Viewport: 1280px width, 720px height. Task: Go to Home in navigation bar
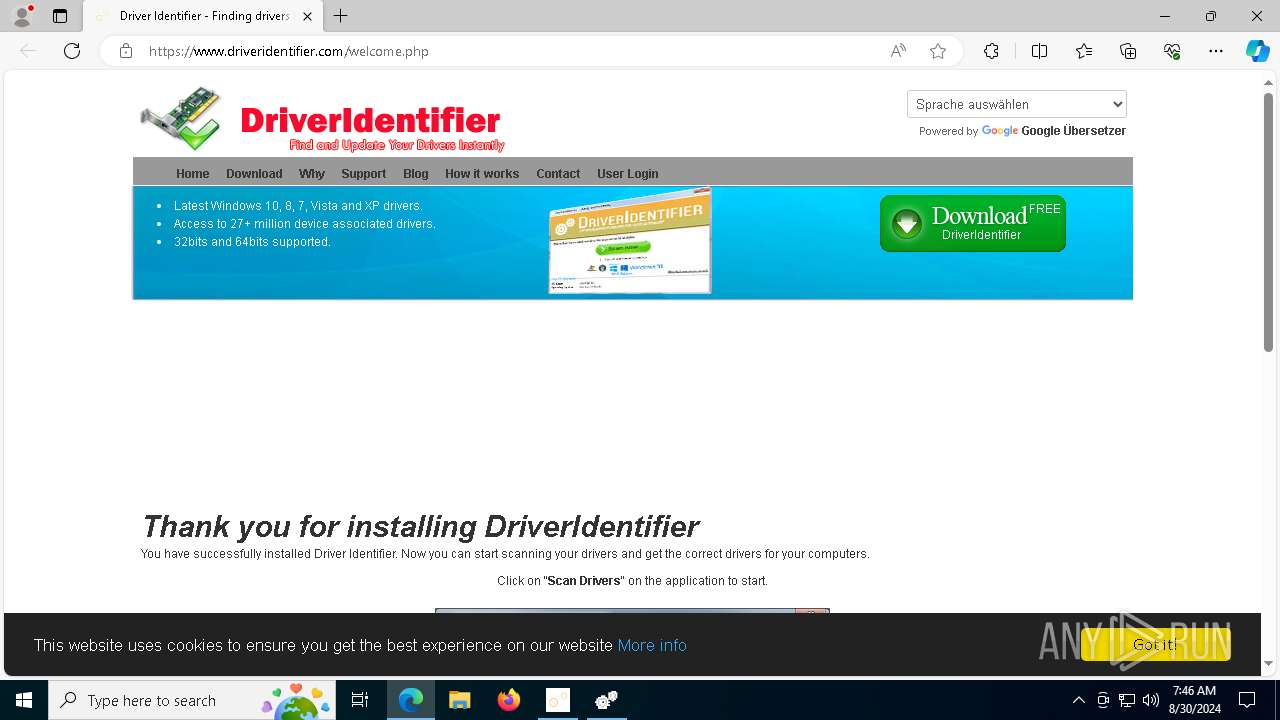tap(193, 174)
